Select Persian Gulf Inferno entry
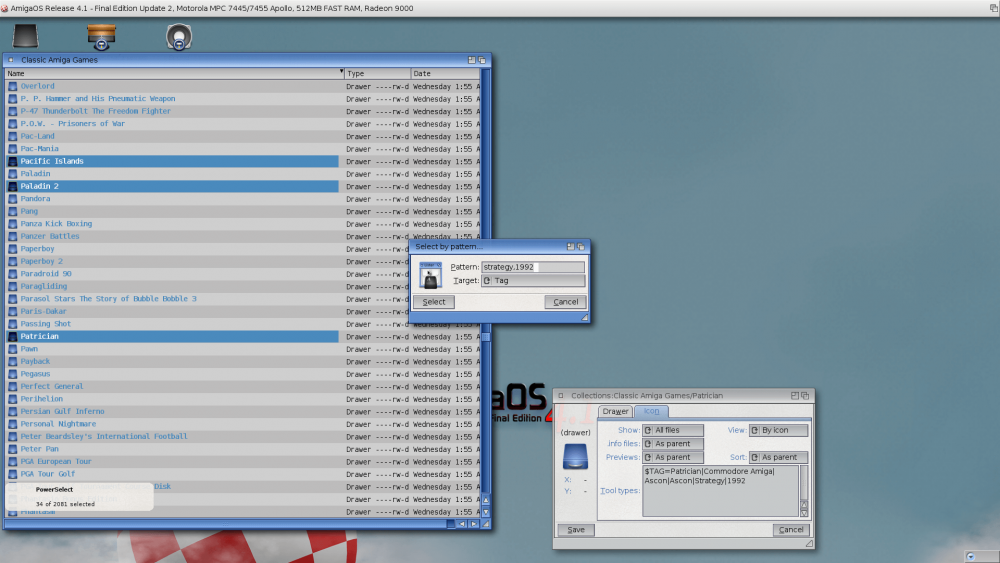 tap(62, 411)
